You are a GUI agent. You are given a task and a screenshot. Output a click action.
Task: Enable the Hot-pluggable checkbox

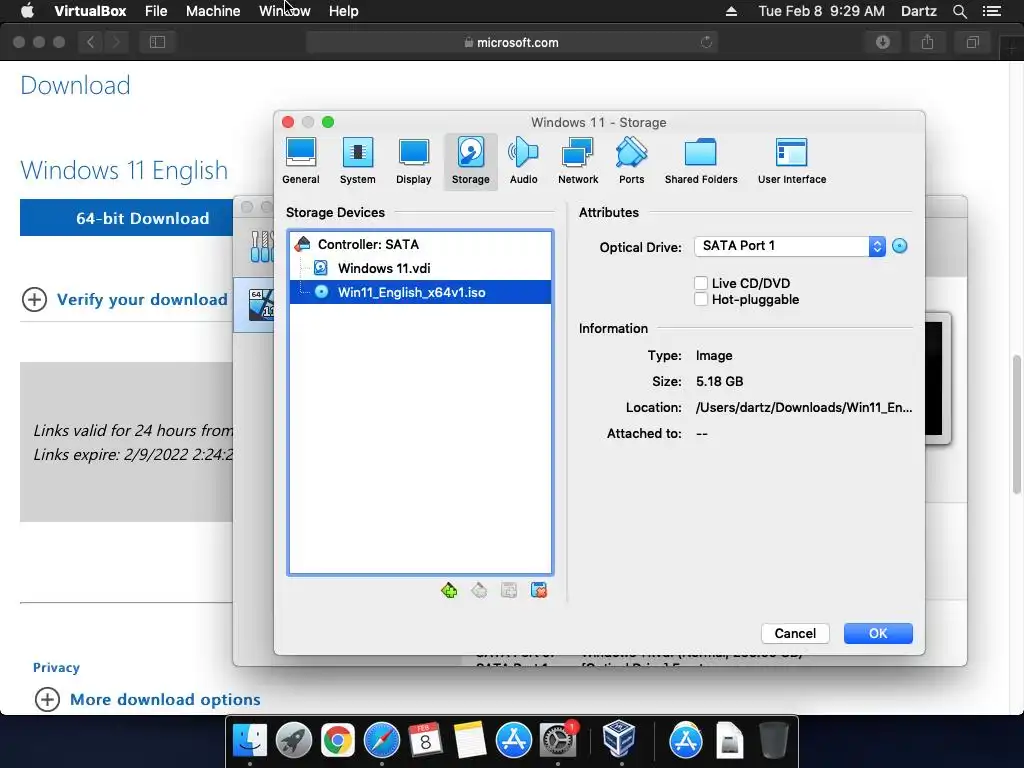(x=701, y=299)
